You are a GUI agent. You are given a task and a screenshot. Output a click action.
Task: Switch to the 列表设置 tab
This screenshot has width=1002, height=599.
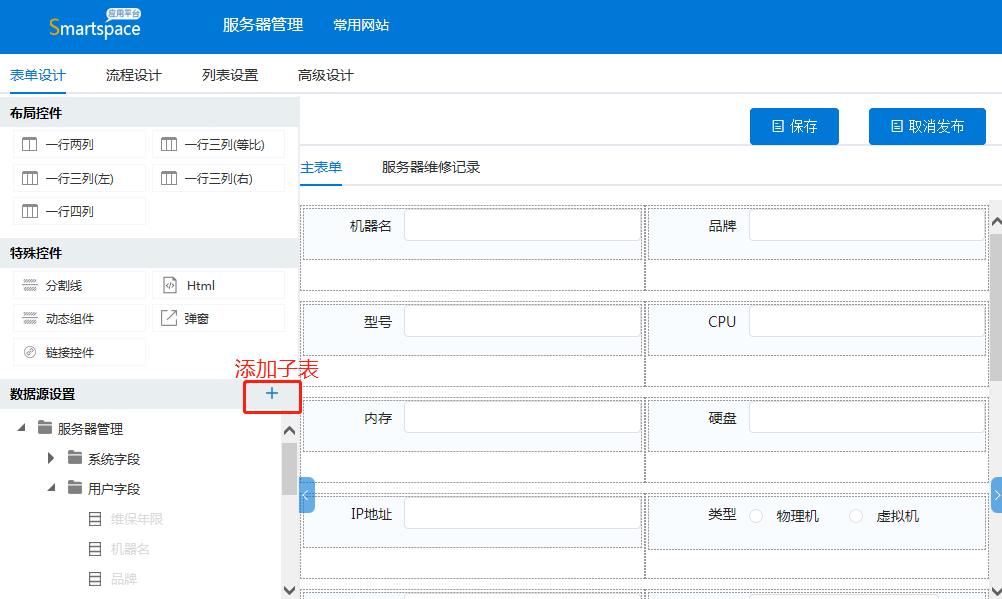click(x=230, y=75)
